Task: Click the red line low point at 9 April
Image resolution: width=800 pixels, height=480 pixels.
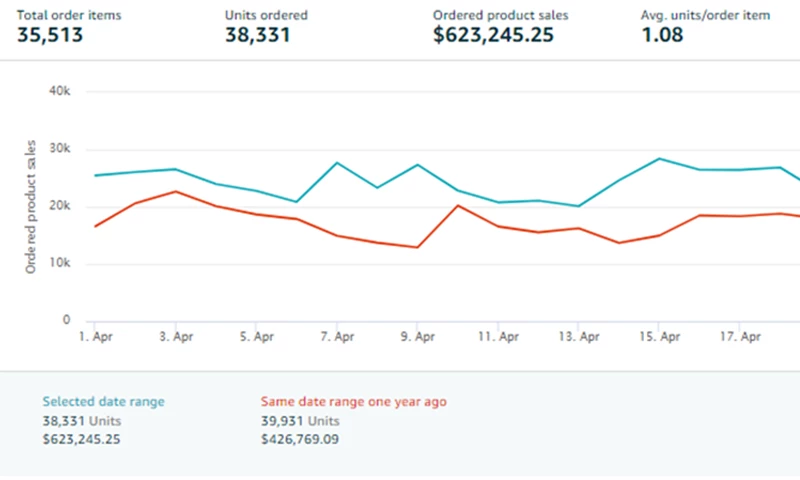Action: (x=417, y=247)
